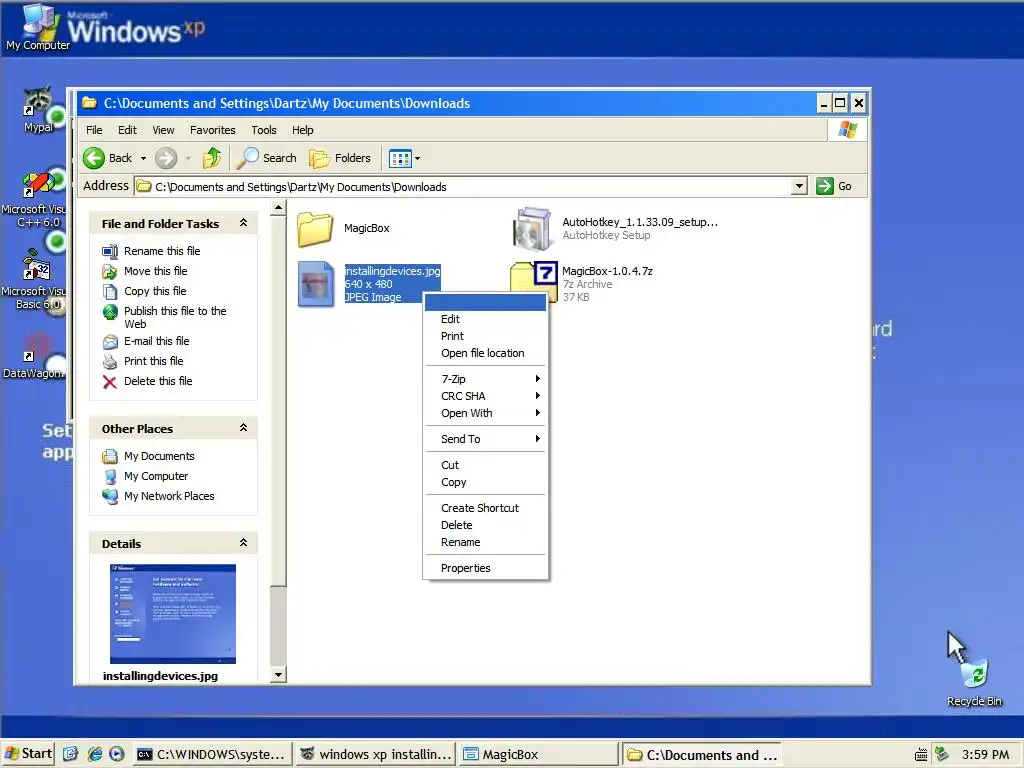This screenshot has width=1024, height=768.
Task: Click the keyboard tray icon
Action: [921, 755]
